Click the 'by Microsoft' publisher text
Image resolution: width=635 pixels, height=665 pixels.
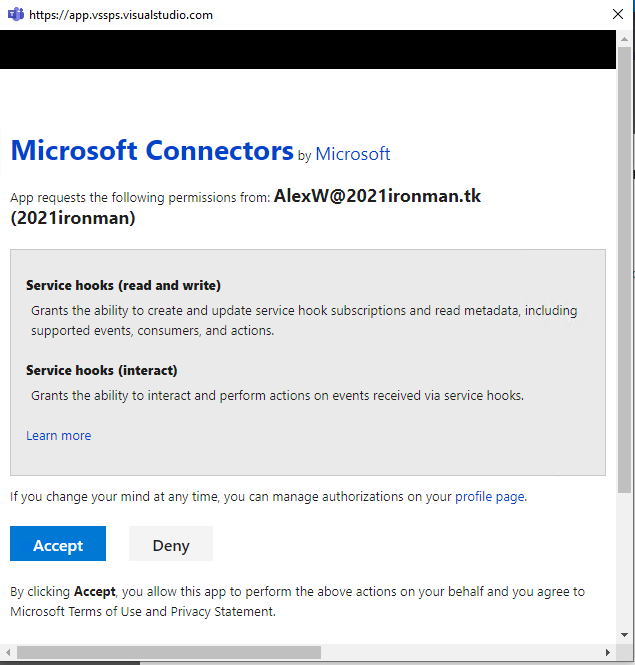pyautogui.click(x=344, y=154)
